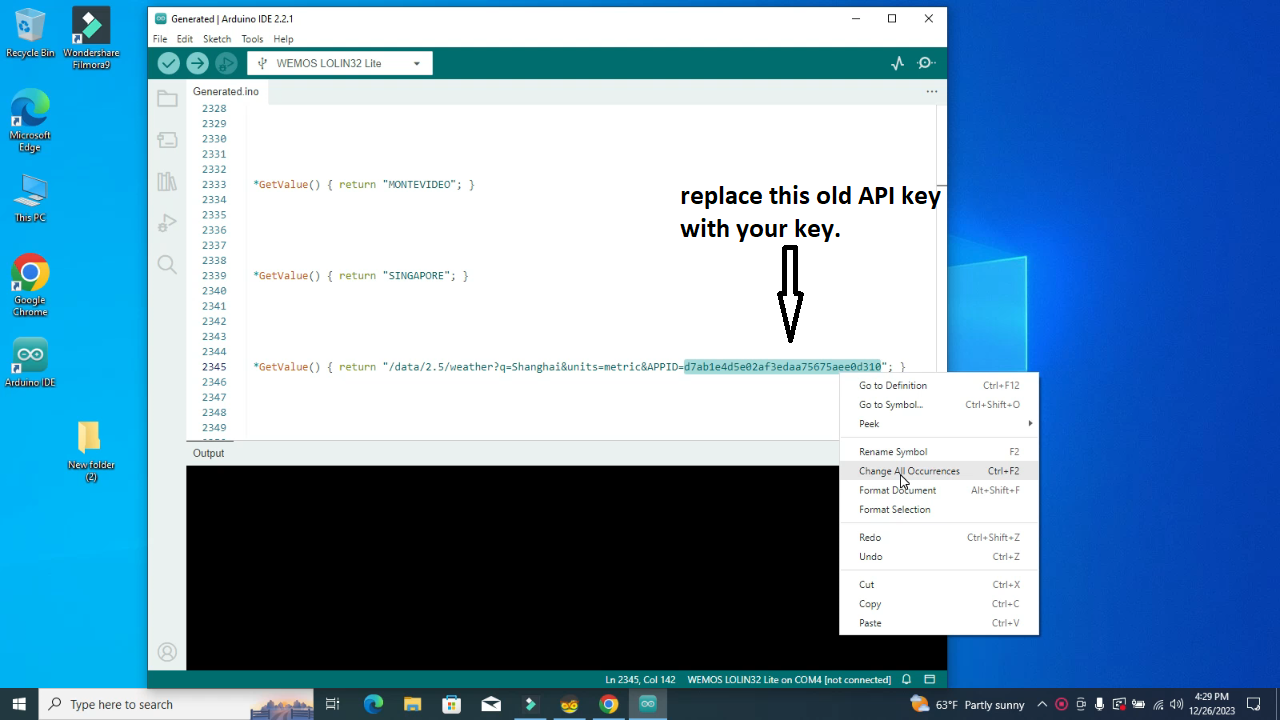Open Wondershare Filmora9 desktop icon
Image resolution: width=1280 pixels, height=720 pixels.
[91, 38]
